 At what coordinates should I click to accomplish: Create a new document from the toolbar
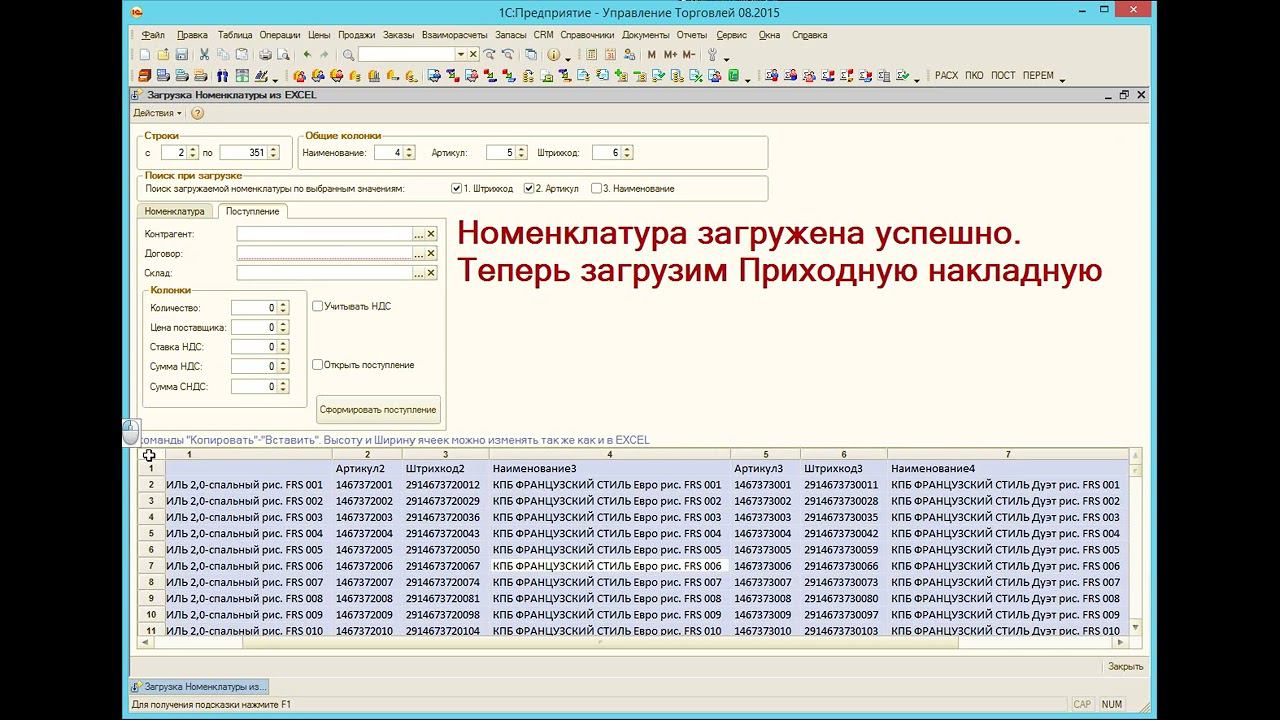(x=145, y=55)
